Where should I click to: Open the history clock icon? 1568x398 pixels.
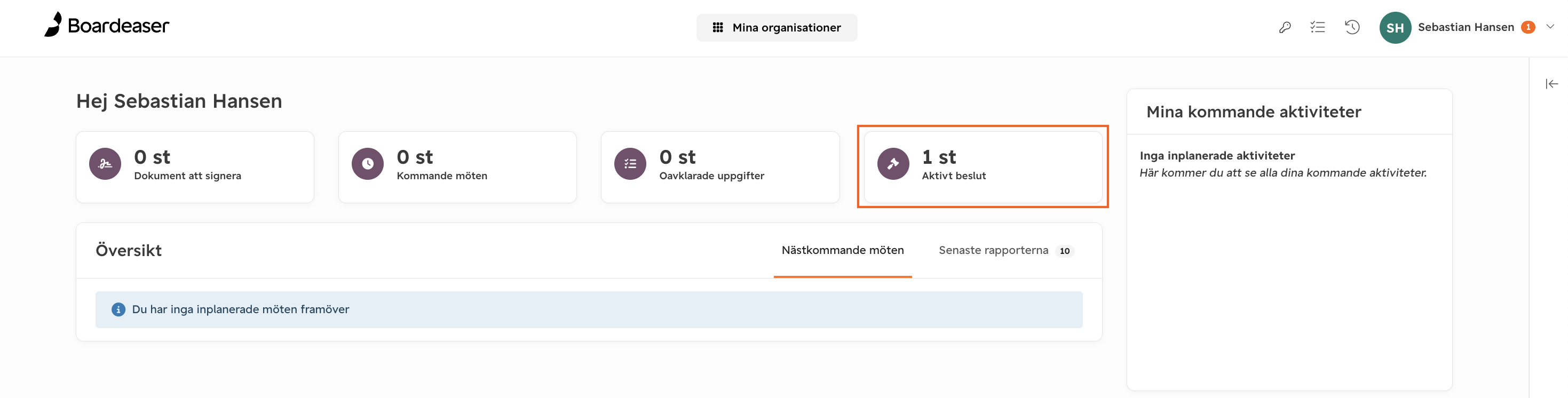coord(1352,27)
